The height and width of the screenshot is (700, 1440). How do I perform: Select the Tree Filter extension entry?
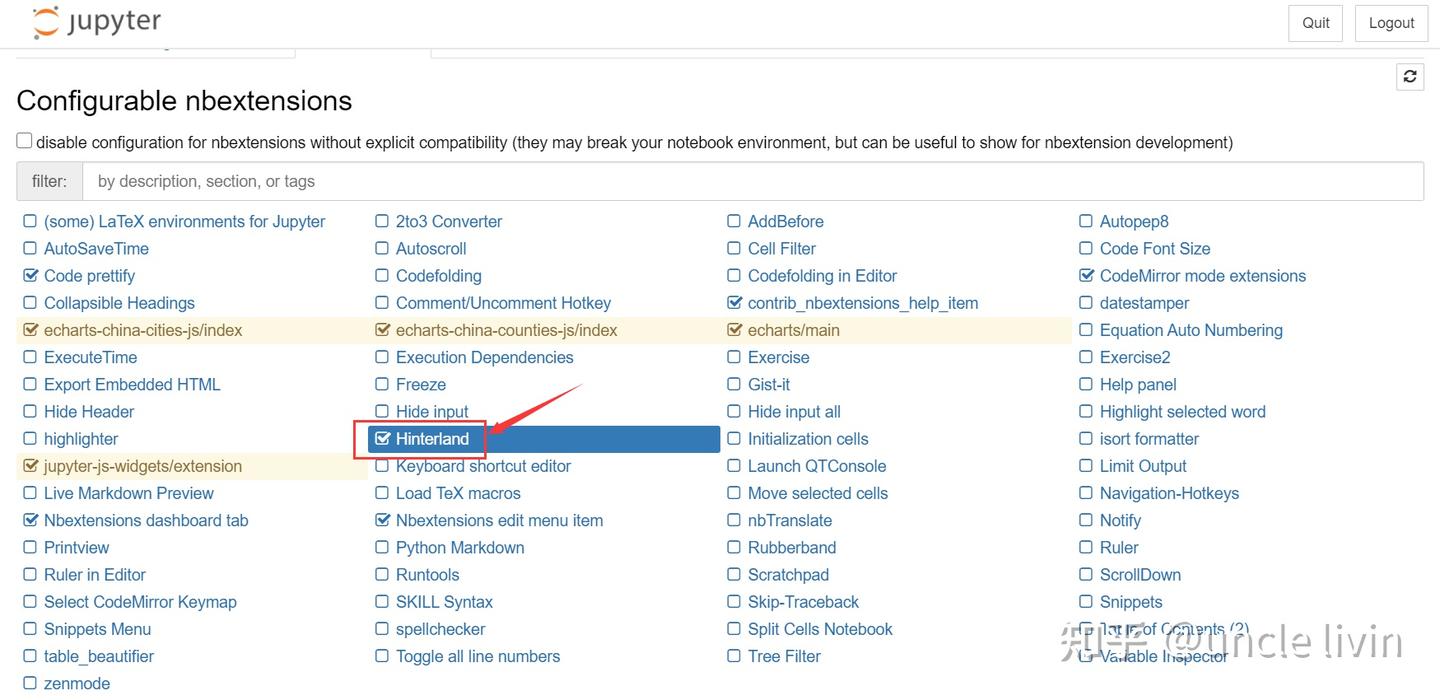tap(784, 657)
